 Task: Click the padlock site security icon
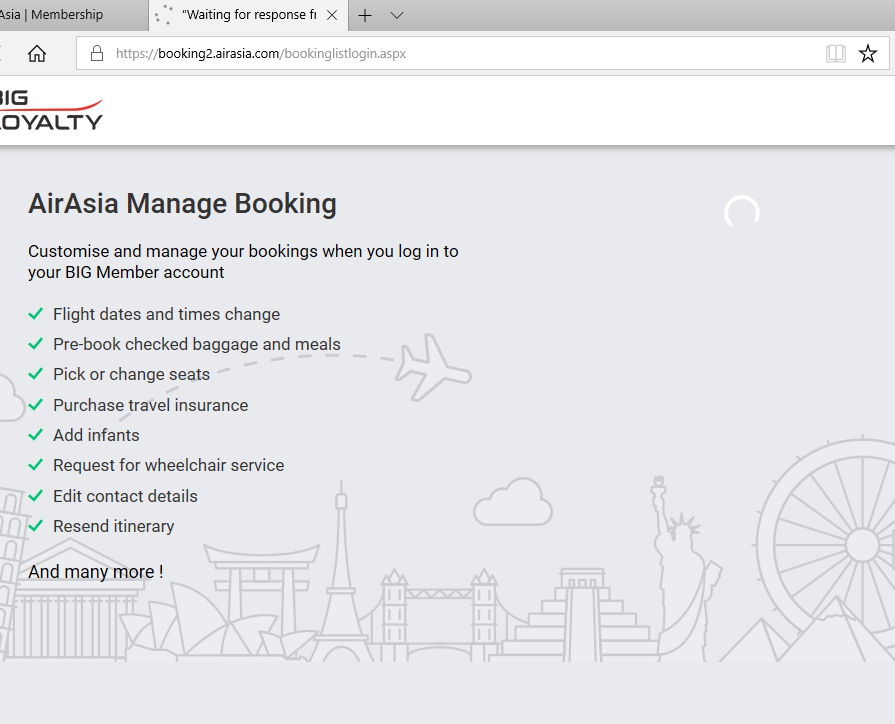(97, 53)
